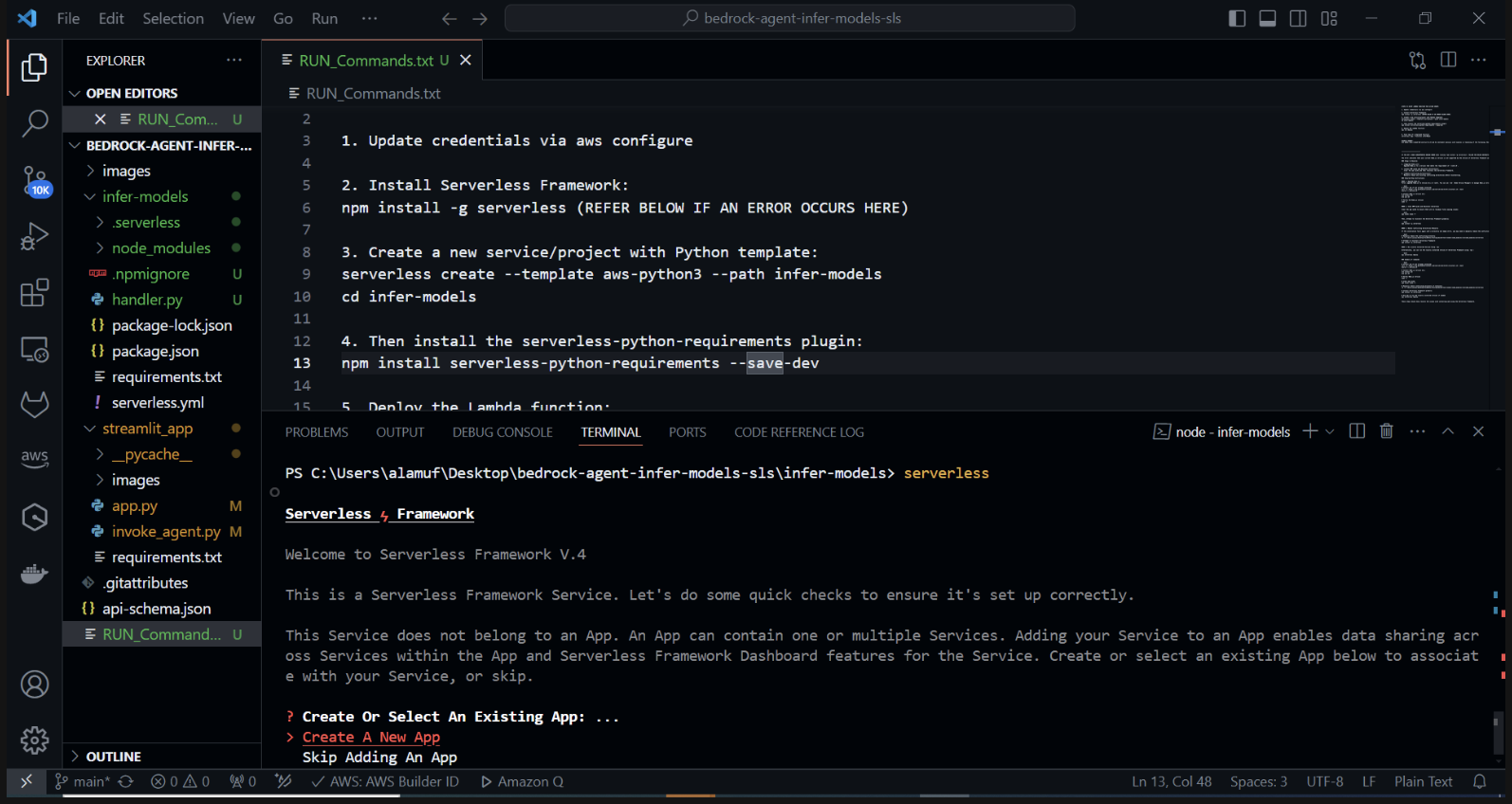
Task: Change language mode Plain Text
Action: point(1423,781)
